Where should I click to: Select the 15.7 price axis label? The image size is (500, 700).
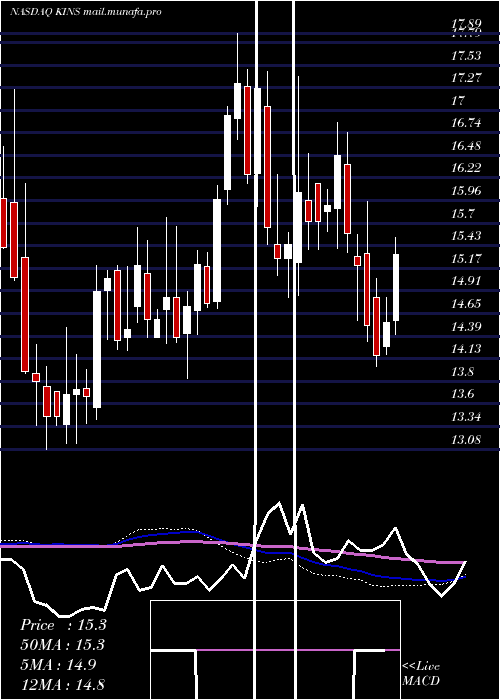(x=462, y=214)
